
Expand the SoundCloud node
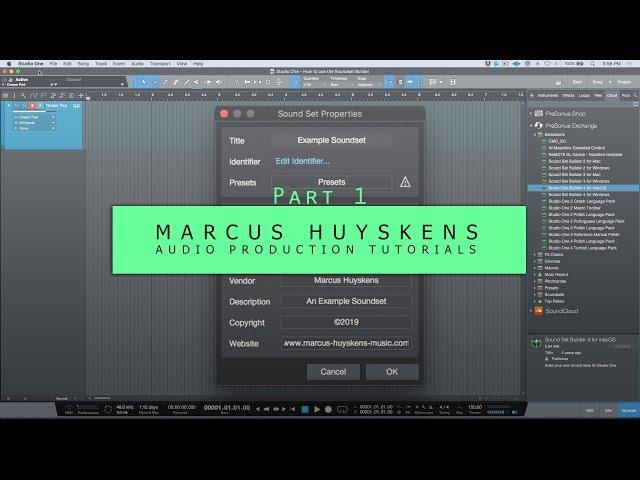click(531, 311)
